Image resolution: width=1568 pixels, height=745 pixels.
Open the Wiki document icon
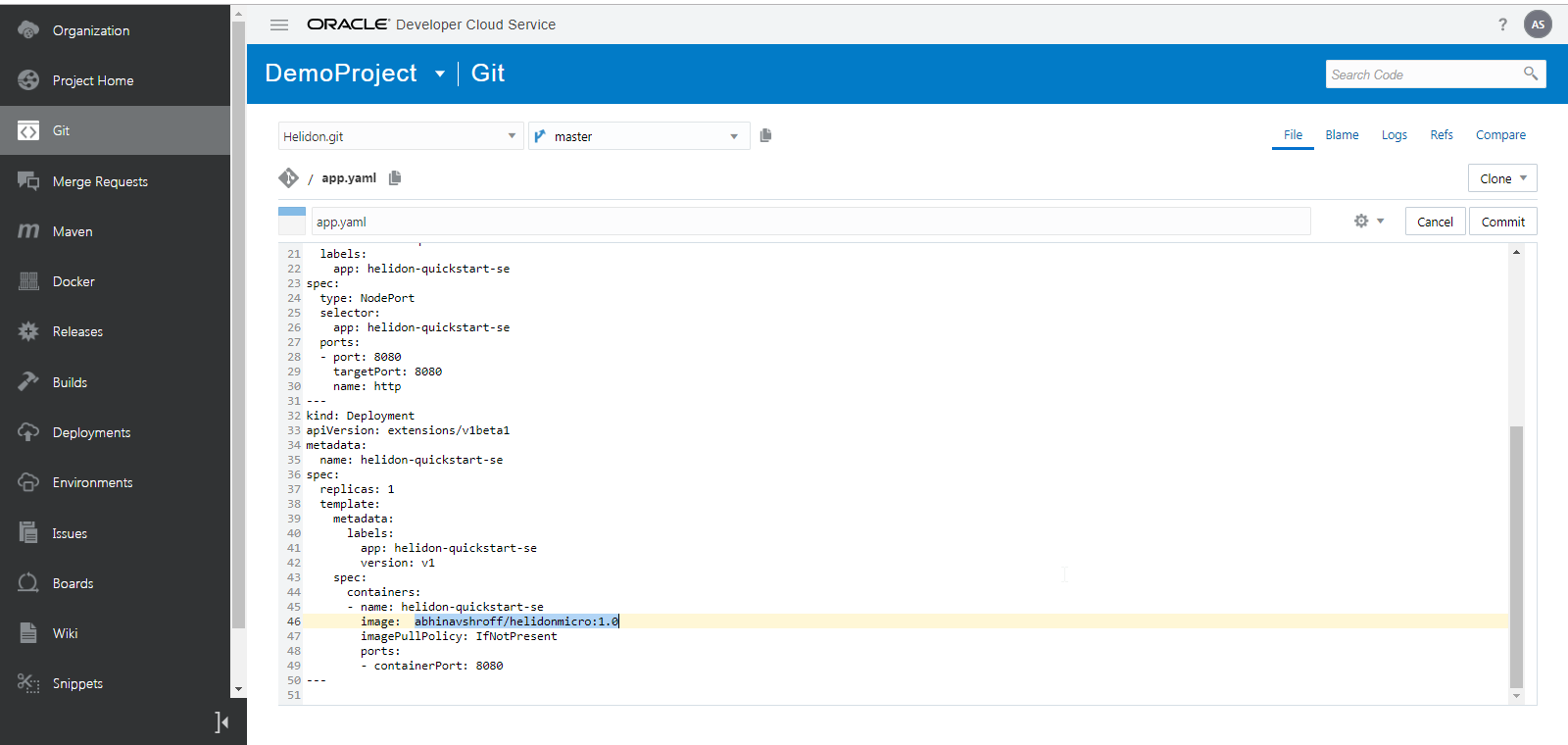(28, 633)
